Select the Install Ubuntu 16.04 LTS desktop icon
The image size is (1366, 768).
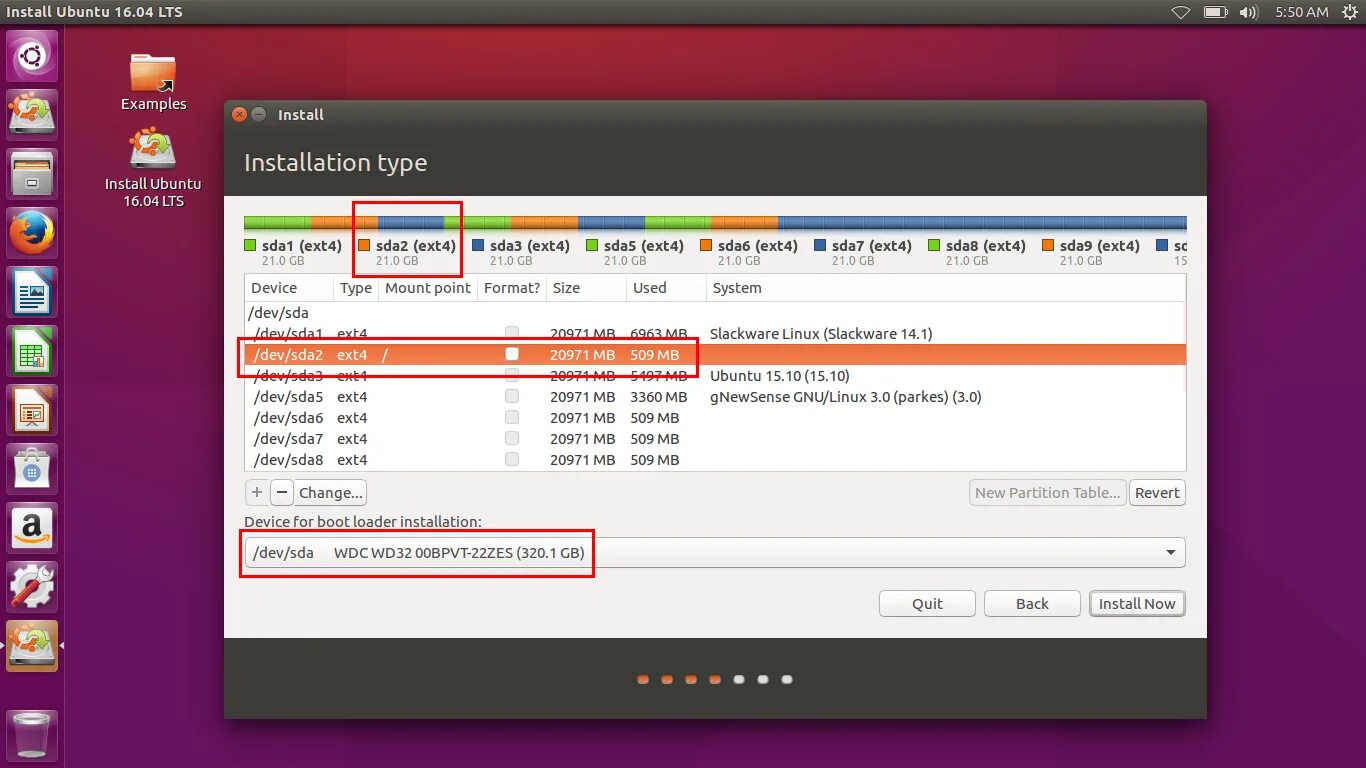coord(153,168)
